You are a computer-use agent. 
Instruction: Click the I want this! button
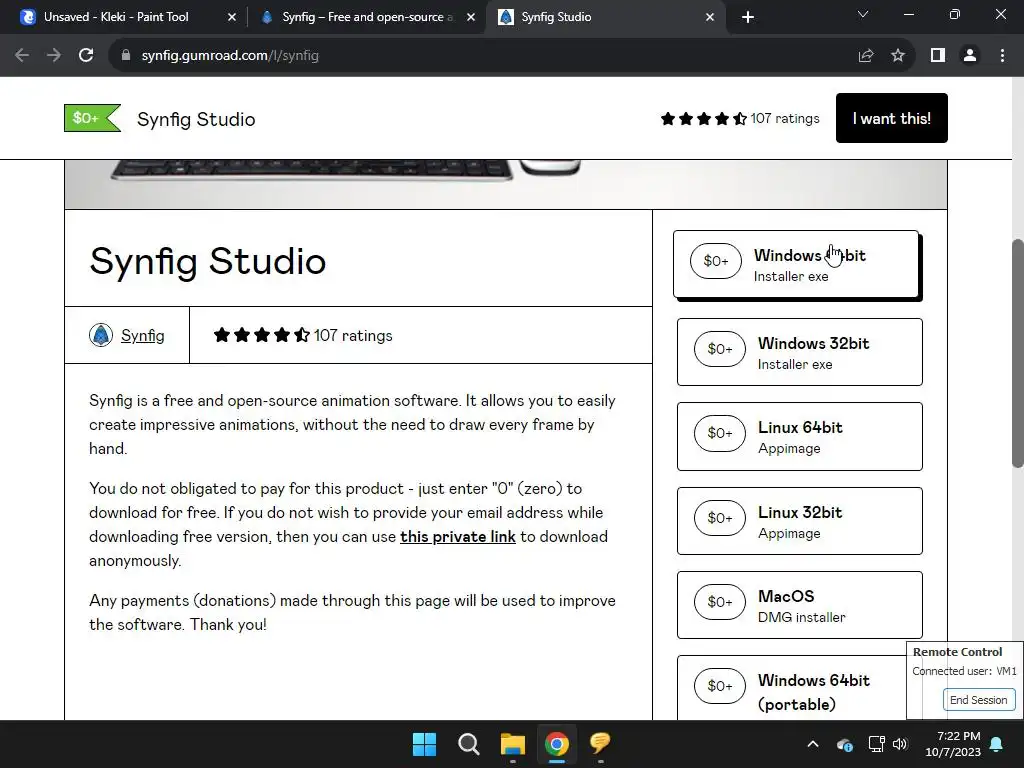(891, 118)
